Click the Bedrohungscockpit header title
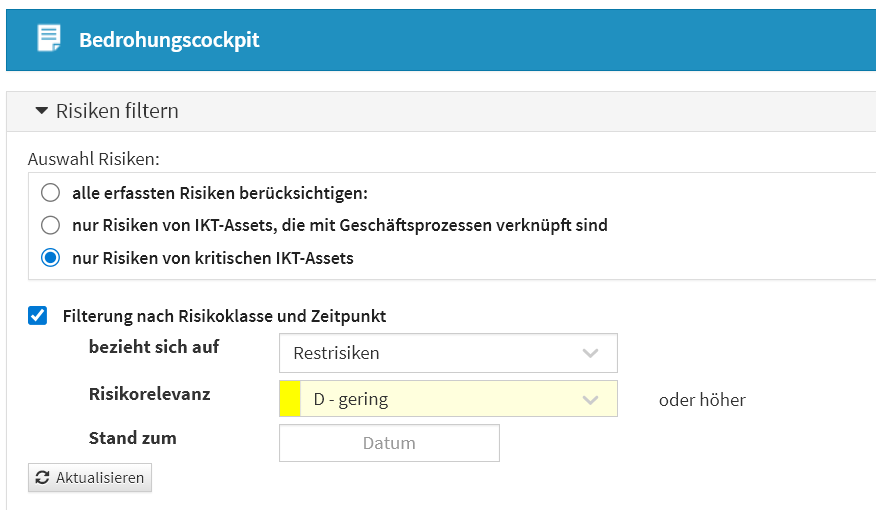The width and height of the screenshot is (876, 510). click(x=169, y=40)
